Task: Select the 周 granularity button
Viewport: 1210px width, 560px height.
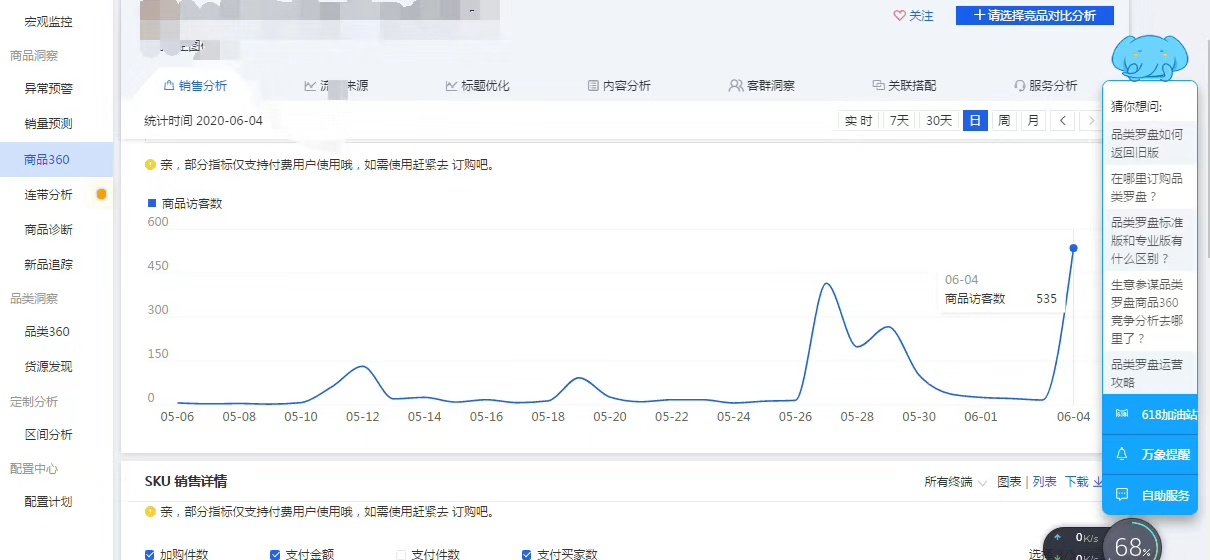Action: tap(1004, 121)
